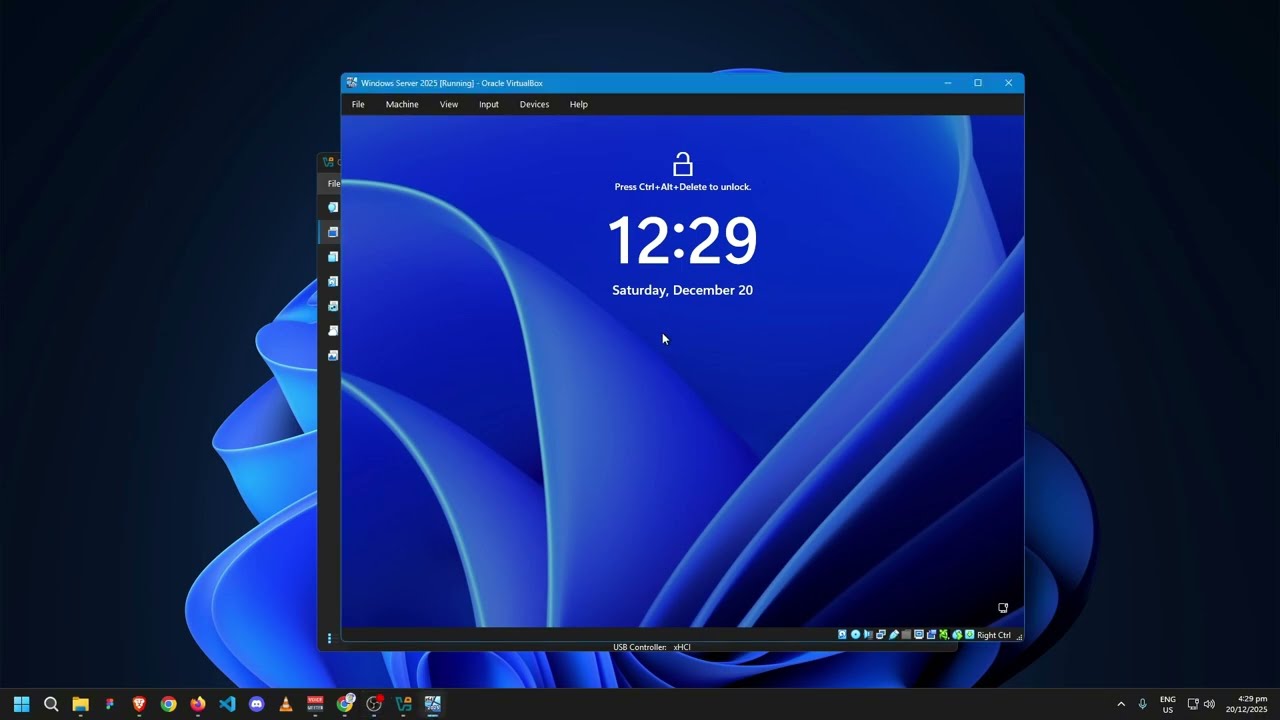The height and width of the screenshot is (720, 1280).
Task: Show hidden system tray icons
Action: coord(1121,704)
